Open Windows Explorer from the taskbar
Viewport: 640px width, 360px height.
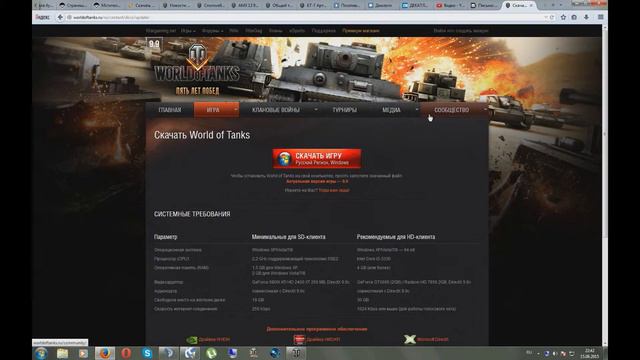click(x=62, y=353)
